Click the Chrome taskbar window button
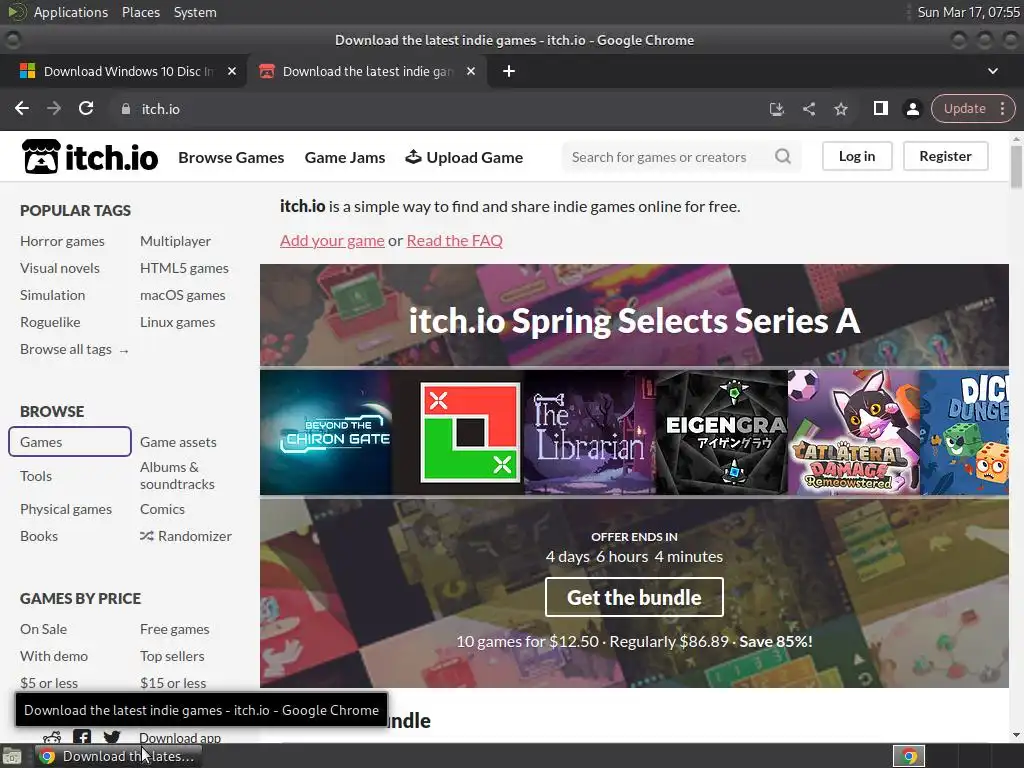 coord(118,756)
